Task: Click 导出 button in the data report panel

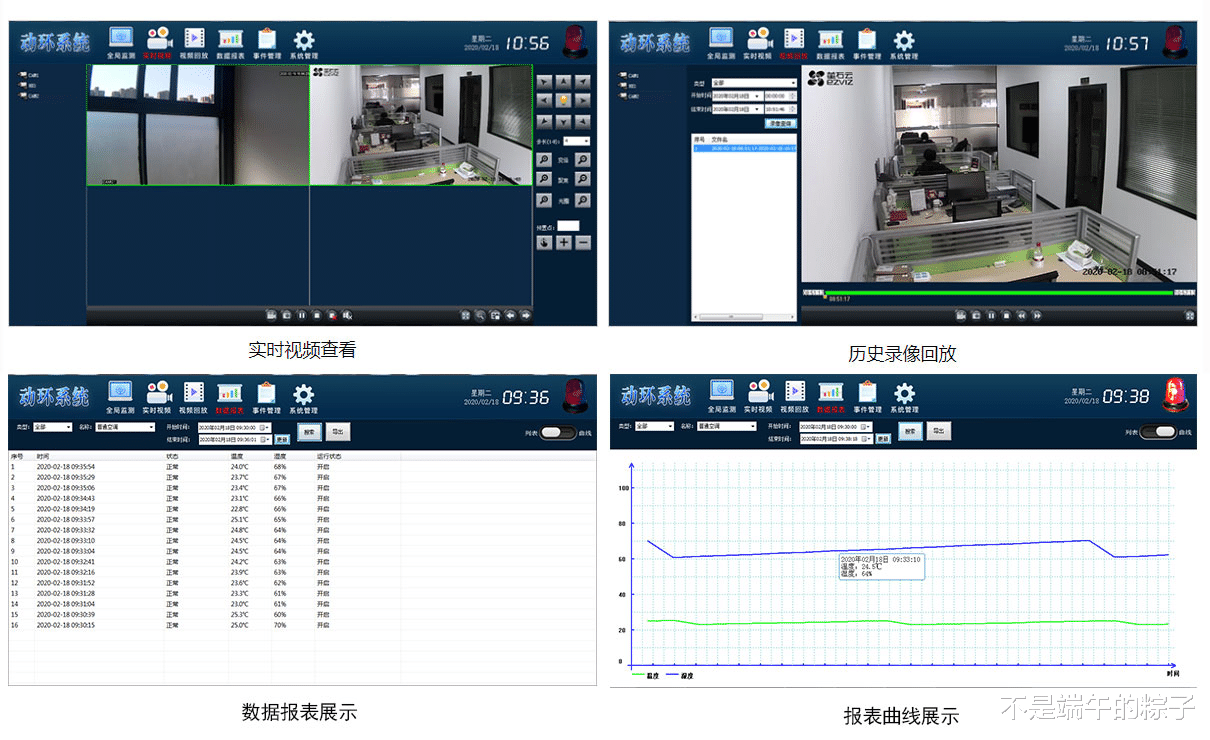Action: point(337,431)
